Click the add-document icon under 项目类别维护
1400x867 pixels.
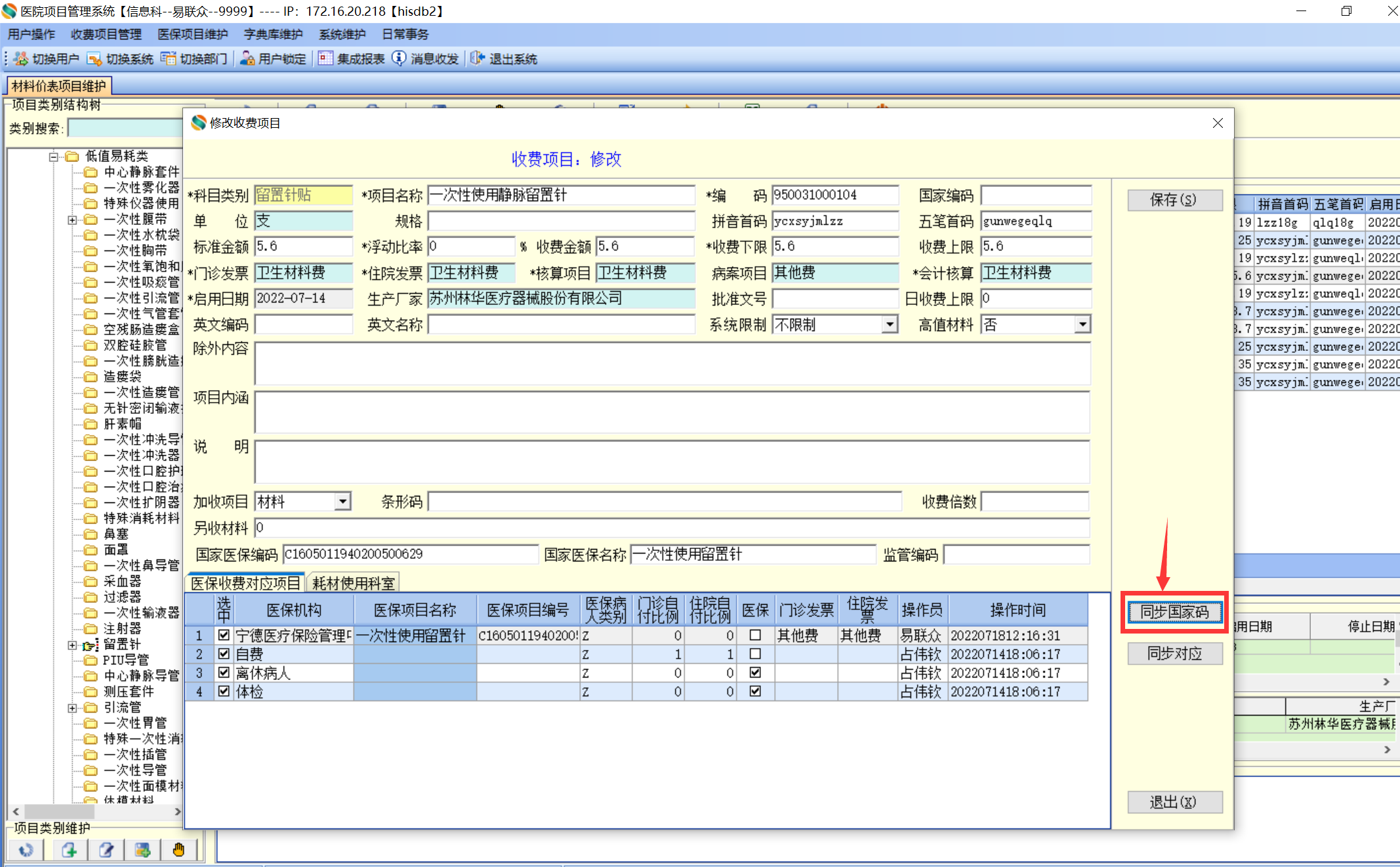tap(70, 850)
